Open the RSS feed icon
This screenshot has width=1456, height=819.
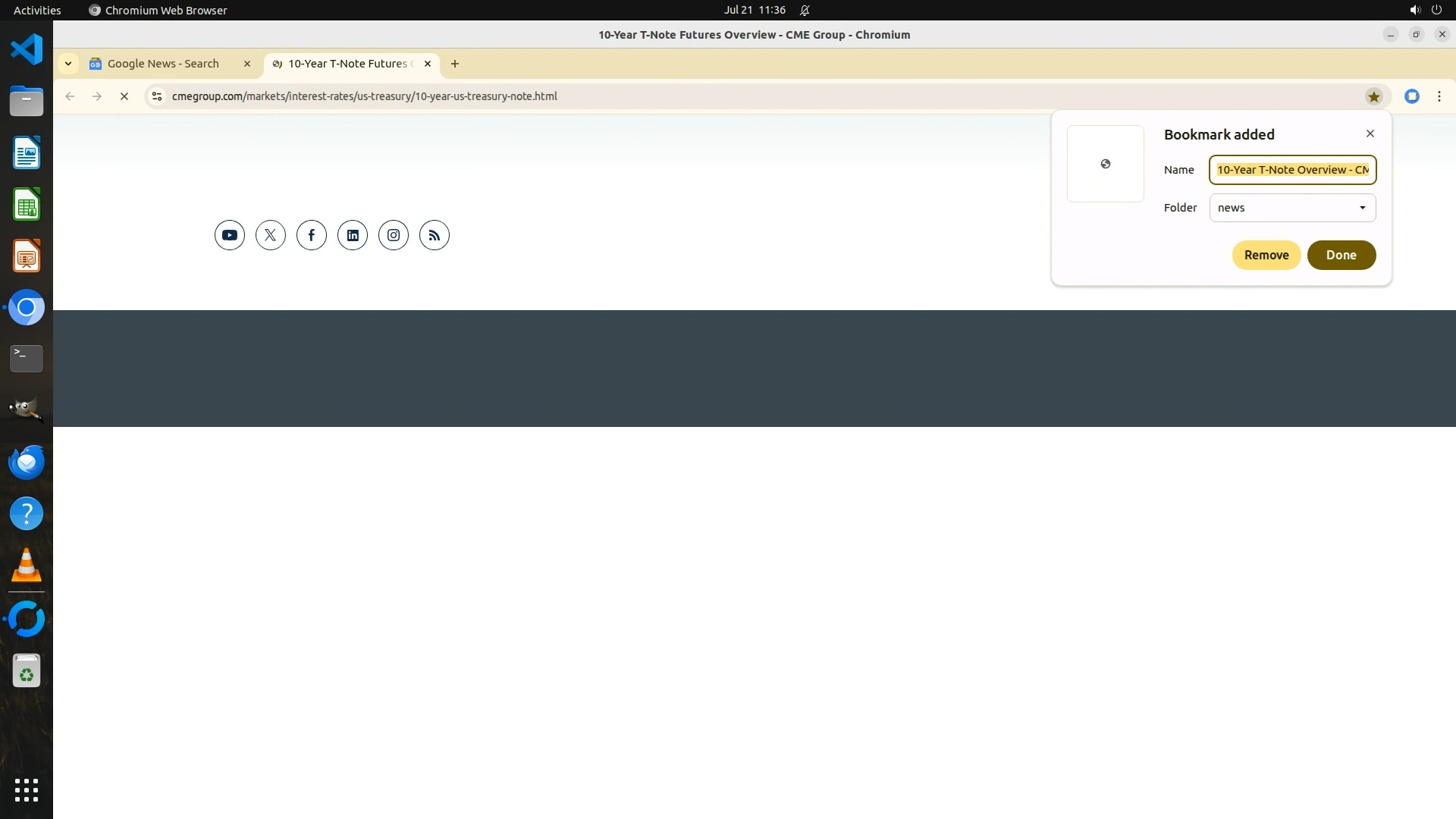(435, 235)
